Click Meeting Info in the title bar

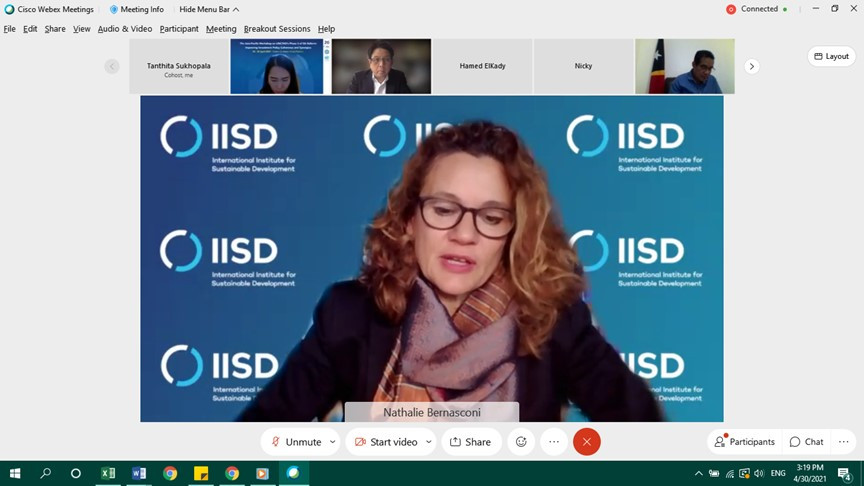coord(137,9)
